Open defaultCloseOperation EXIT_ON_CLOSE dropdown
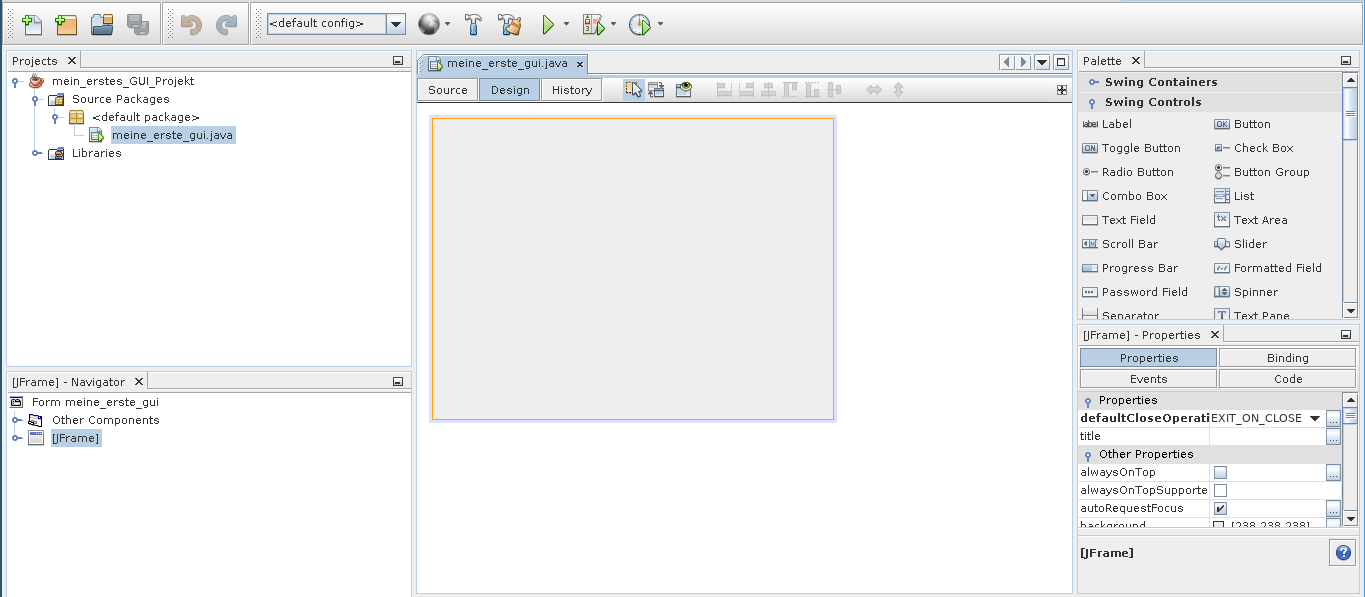The image size is (1365, 597). [1315, 418]
